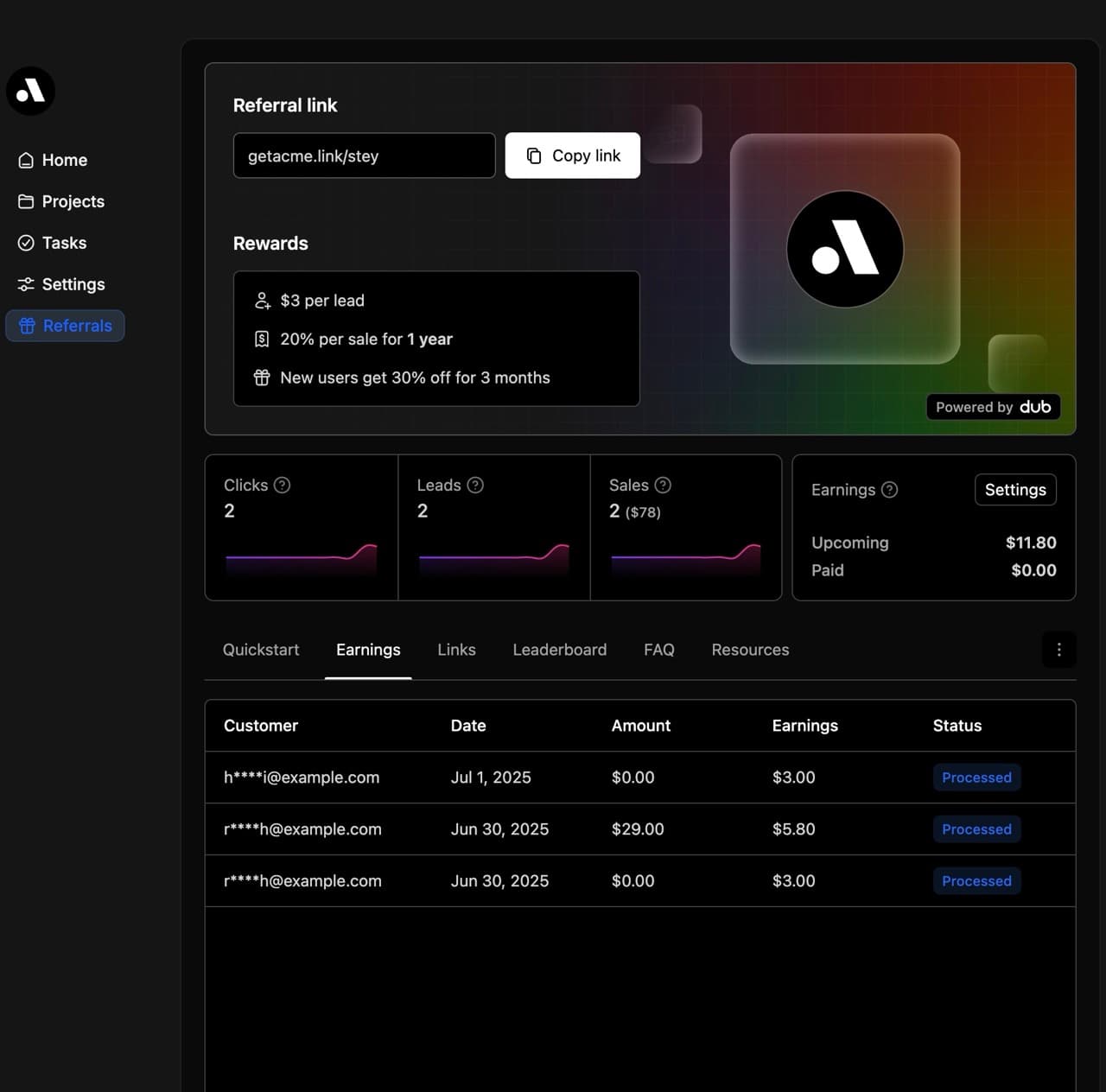Screen dimensions: 1106x1092
Task: Click the $29.00 amount cell
Action: pos(638,829)
